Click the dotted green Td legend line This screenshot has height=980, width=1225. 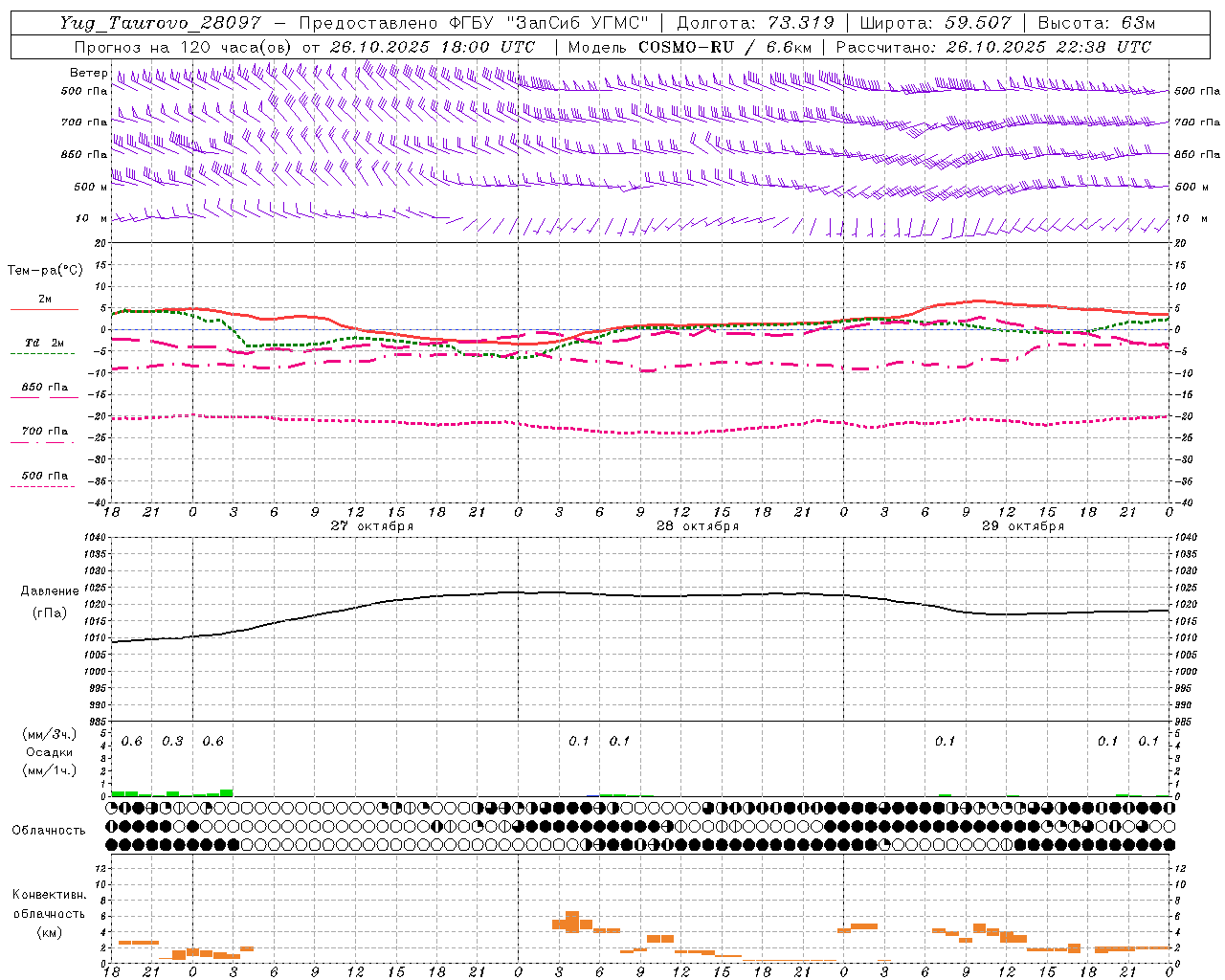(x=42, y=354)
